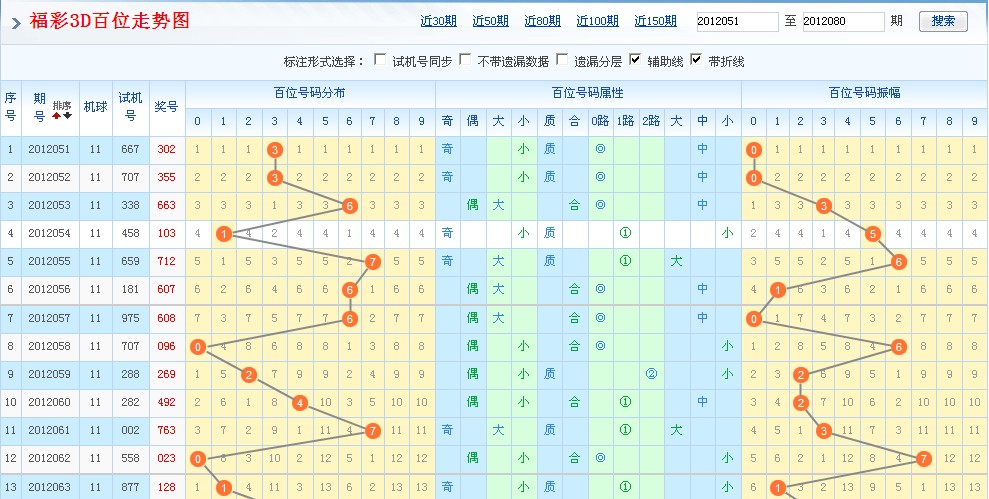989x499 pixels.
Task: Click the 2路 column header
Action: tap(651, 121)
